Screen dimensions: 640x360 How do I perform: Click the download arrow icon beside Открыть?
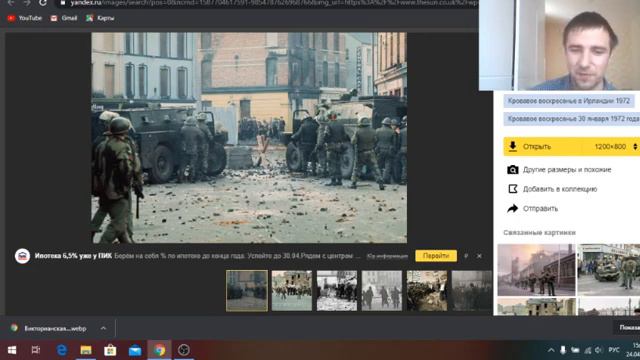513,146
